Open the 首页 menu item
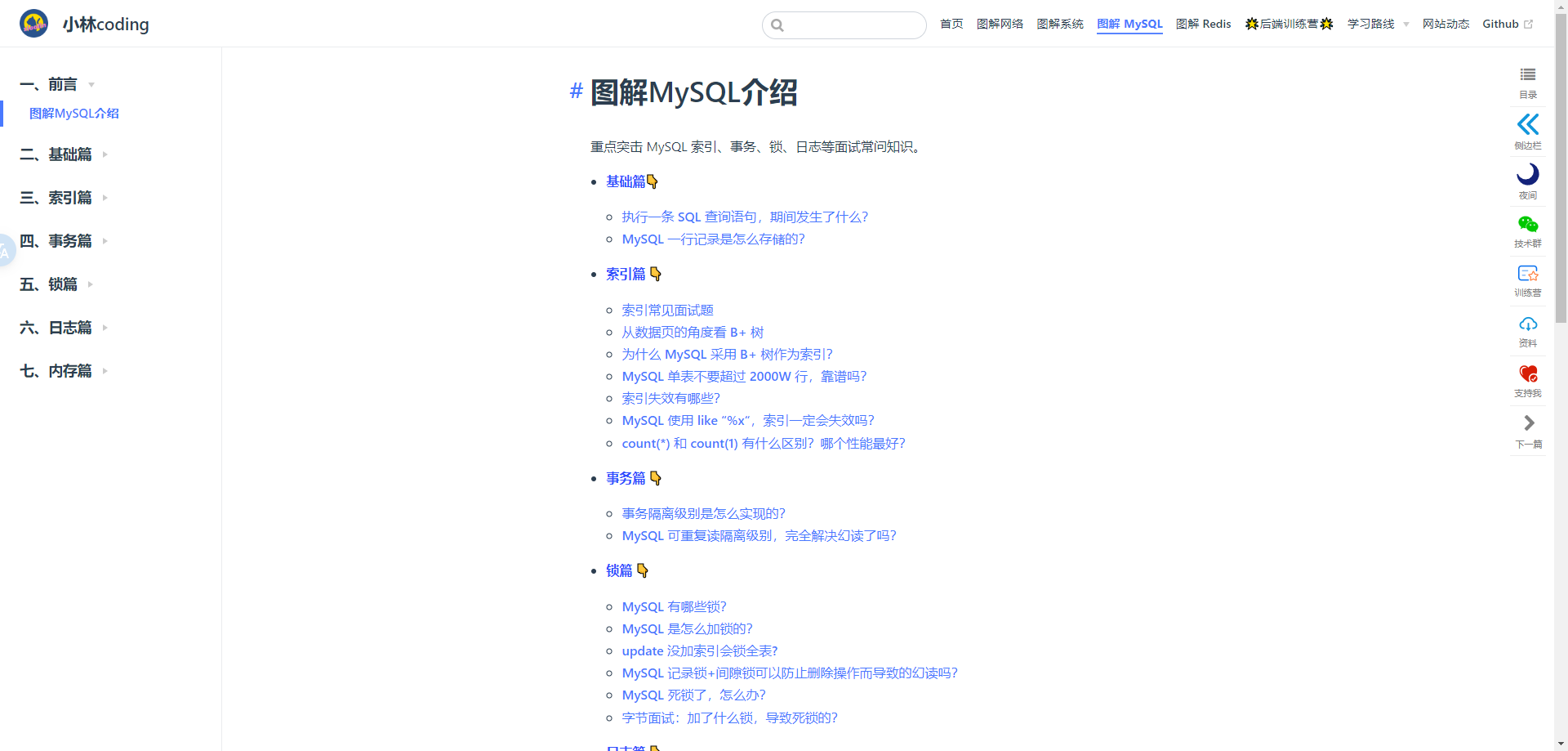The image size is (1568, 751). (x=951, y=24)
